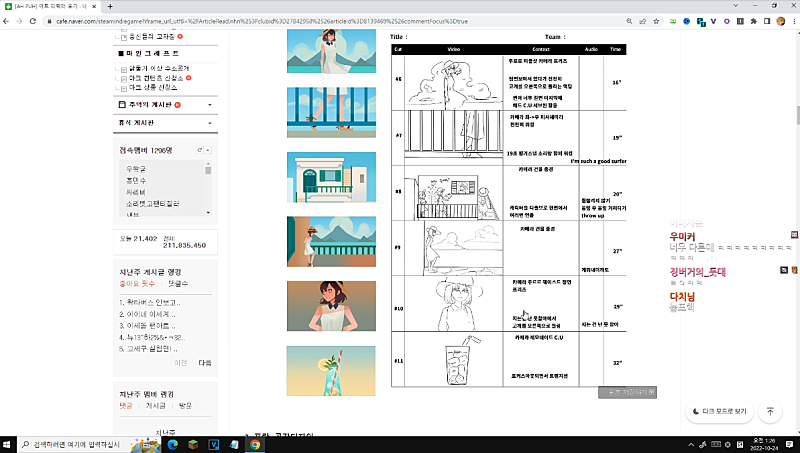Open girl close-up with hat thumbnail
The image size is (800, 453).
coord(331,306)
